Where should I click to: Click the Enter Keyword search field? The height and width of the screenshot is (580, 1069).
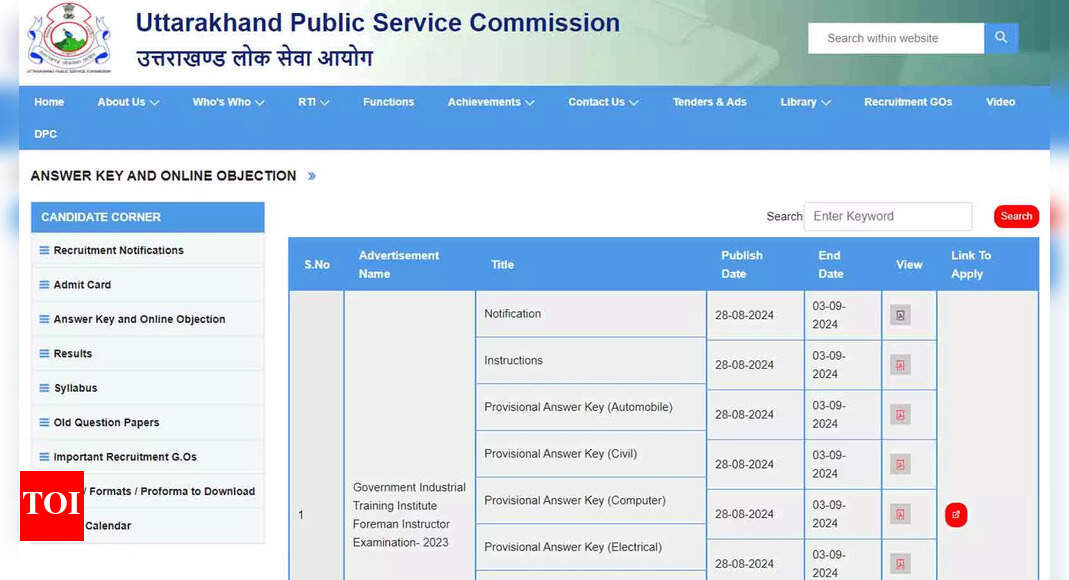pyautogui.click(x=888, y=216)
